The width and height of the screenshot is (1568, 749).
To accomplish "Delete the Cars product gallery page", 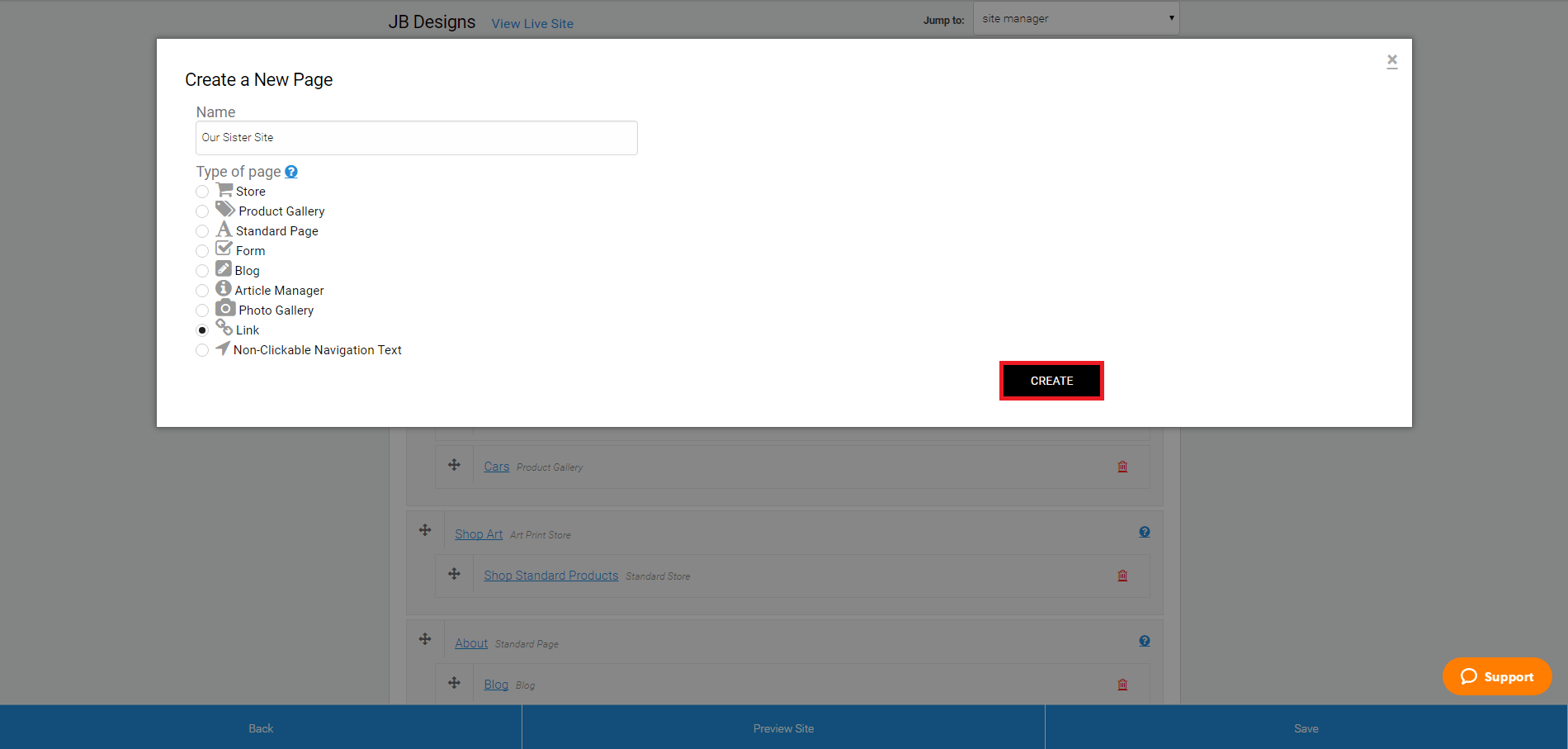I will click(1122, 467).
